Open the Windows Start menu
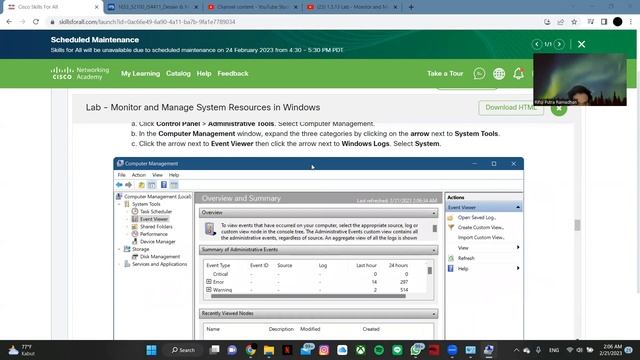640x360 pixels. (x=151, y=350)
